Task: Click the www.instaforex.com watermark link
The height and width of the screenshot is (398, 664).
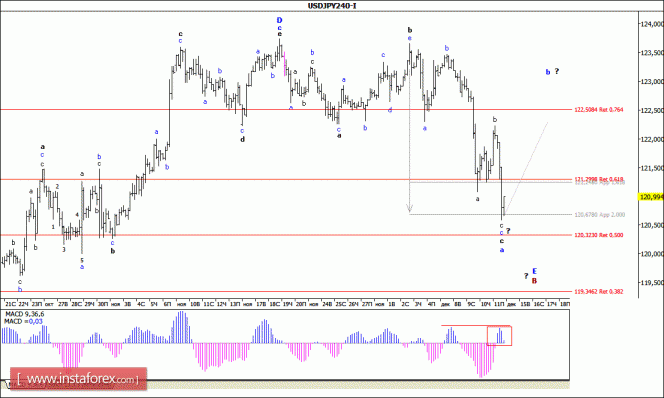Action: 79,379
